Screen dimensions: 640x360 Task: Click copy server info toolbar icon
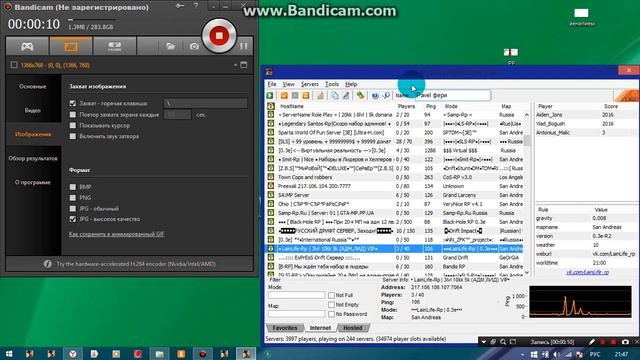(x=335, y=96)
